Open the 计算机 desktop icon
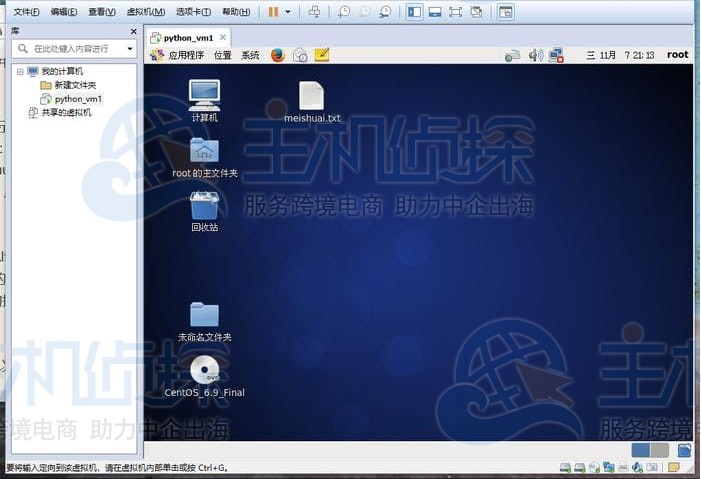 click(204, 95)
